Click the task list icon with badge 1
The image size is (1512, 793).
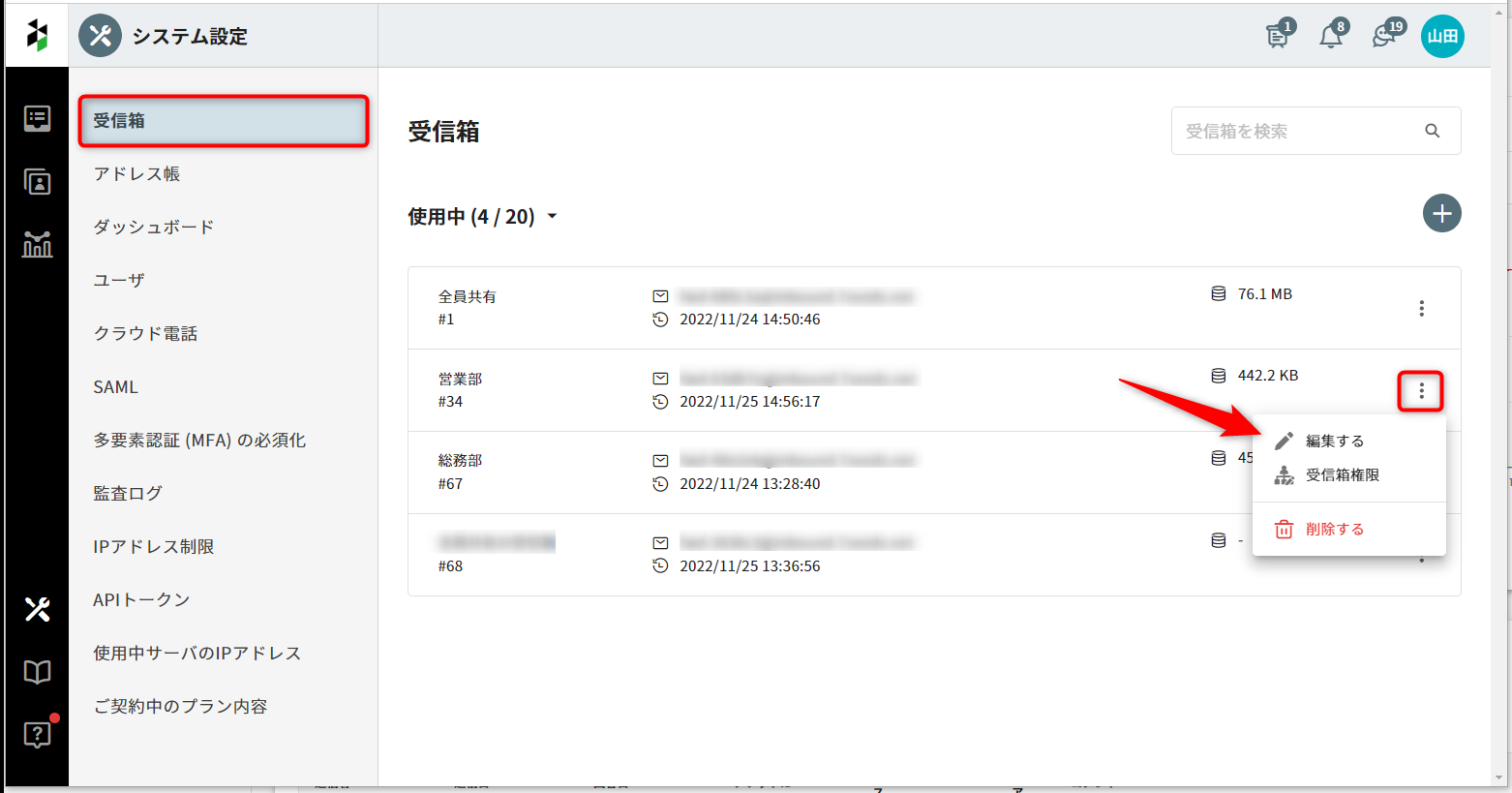(x=1278, y=37)
